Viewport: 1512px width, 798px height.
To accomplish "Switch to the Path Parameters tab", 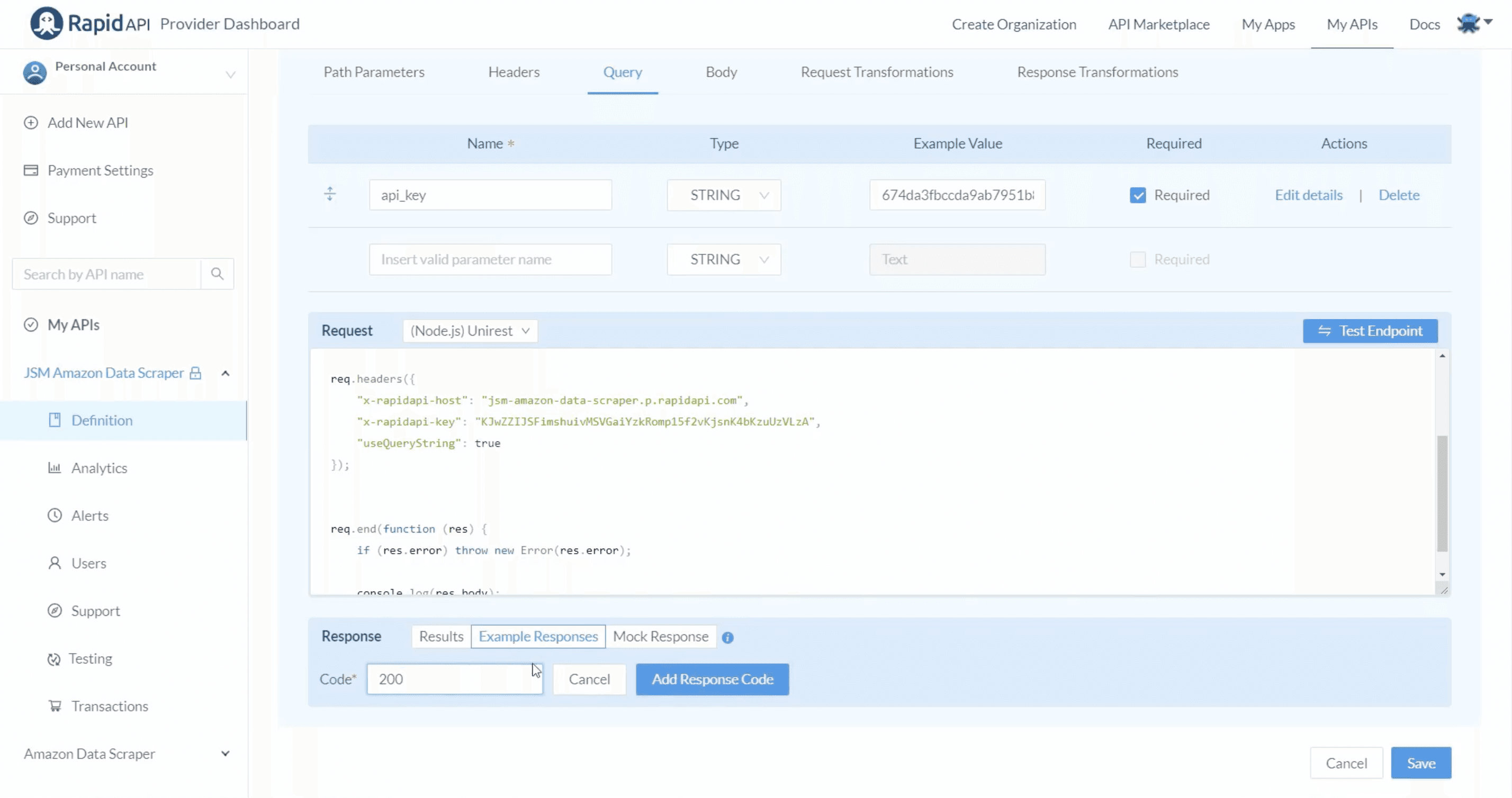I will [x=374, y=72].
